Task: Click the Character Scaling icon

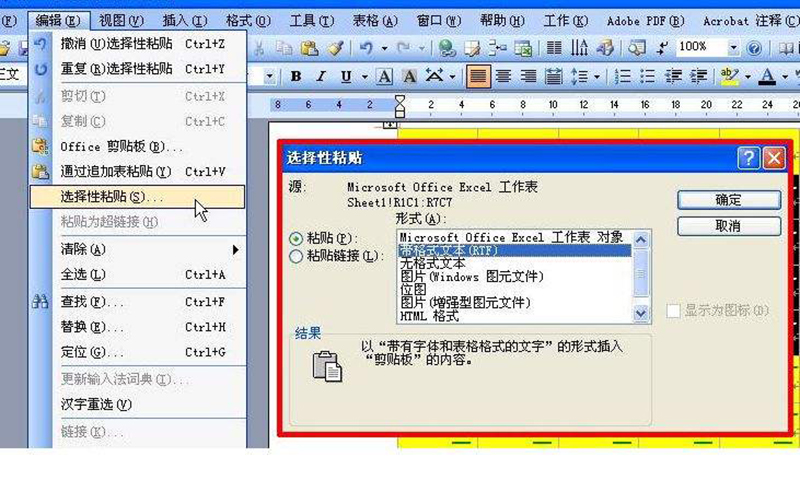Action: click(435, 77)
